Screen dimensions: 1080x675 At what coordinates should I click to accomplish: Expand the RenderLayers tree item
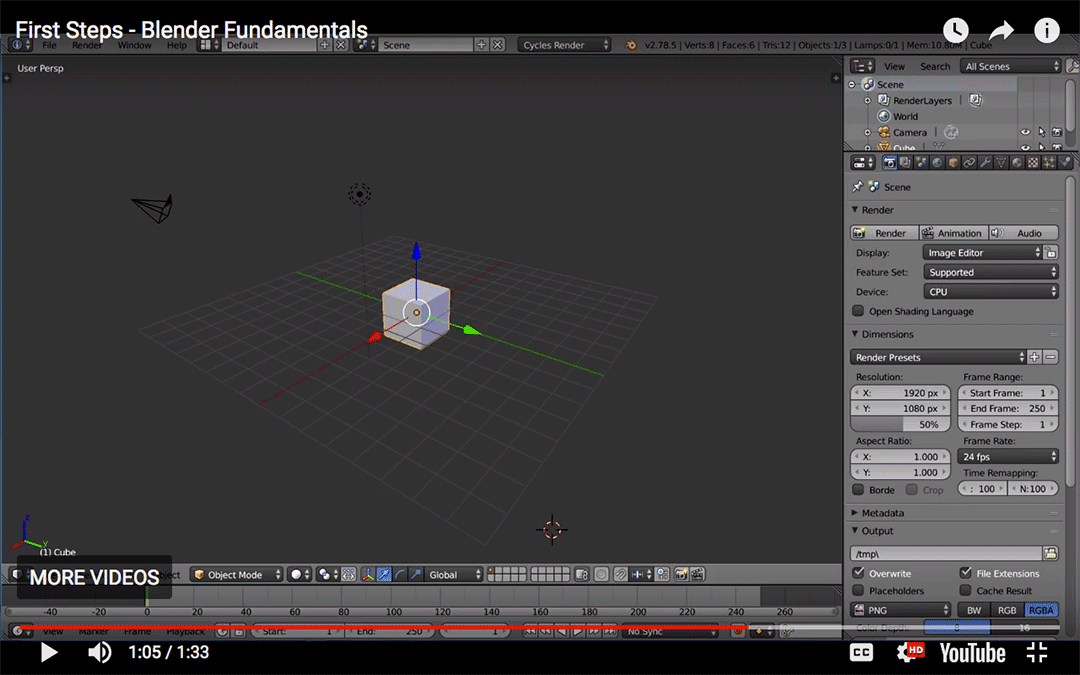pyautogui.click(x=868, y=101)
